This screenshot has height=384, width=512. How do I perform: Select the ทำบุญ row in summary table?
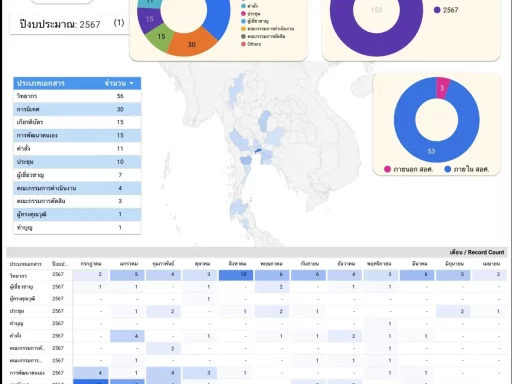77,227
